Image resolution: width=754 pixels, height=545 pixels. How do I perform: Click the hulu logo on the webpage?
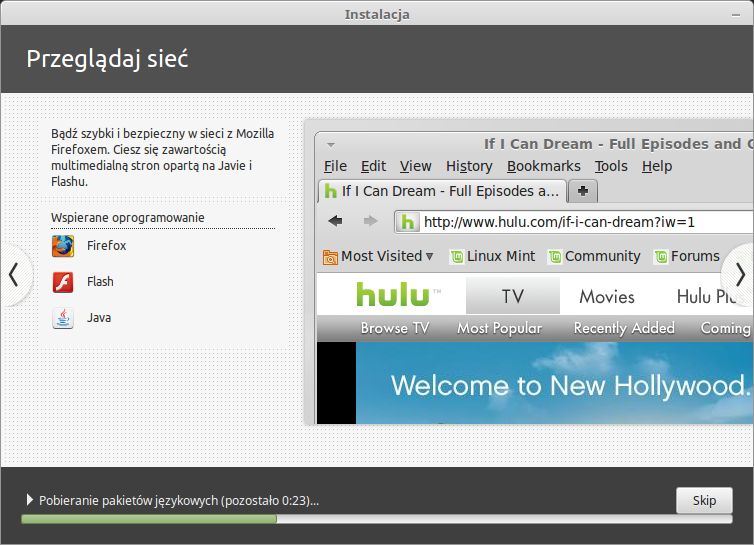tap(393, 294)
